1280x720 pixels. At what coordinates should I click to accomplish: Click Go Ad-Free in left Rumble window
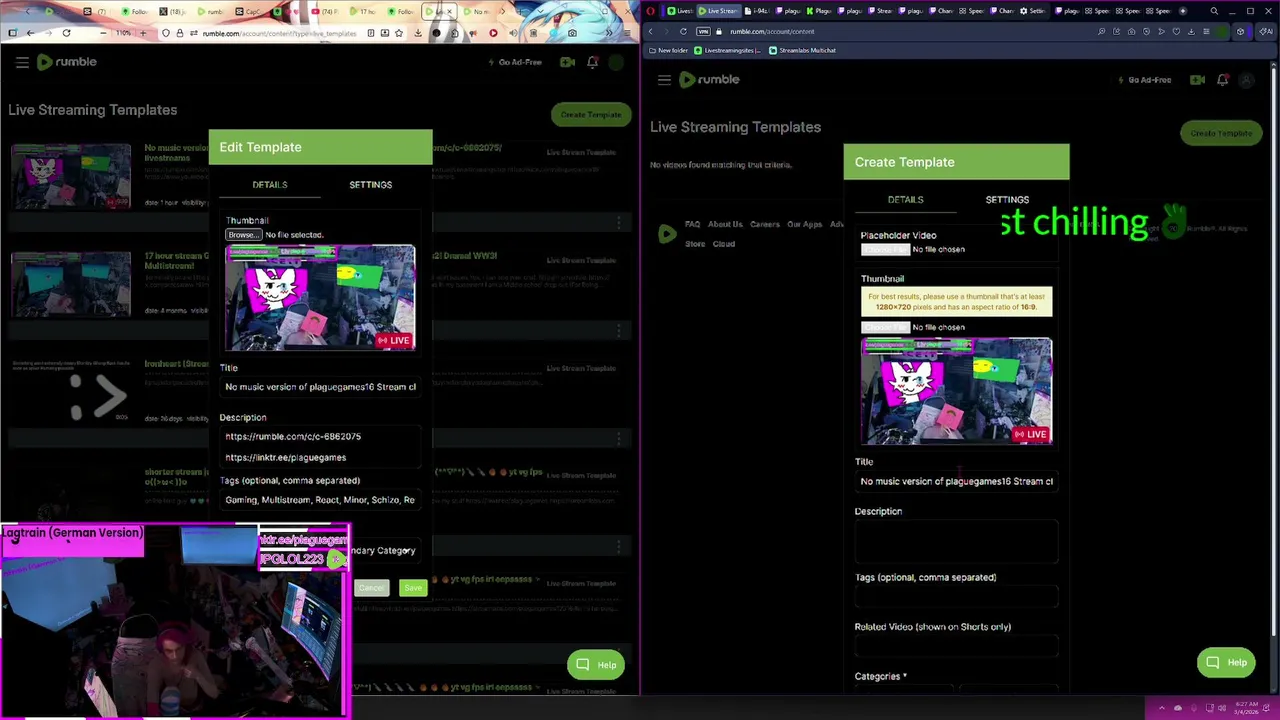click(x=515, y=62)
